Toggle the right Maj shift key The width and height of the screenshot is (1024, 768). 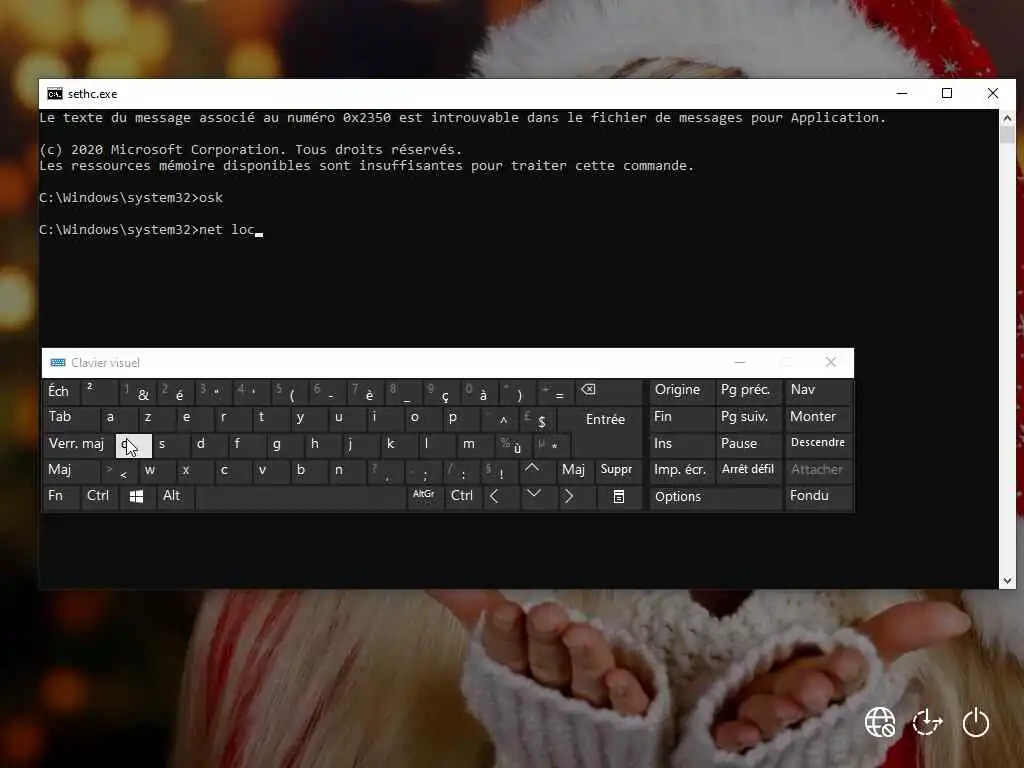click(x=575, y=470)
